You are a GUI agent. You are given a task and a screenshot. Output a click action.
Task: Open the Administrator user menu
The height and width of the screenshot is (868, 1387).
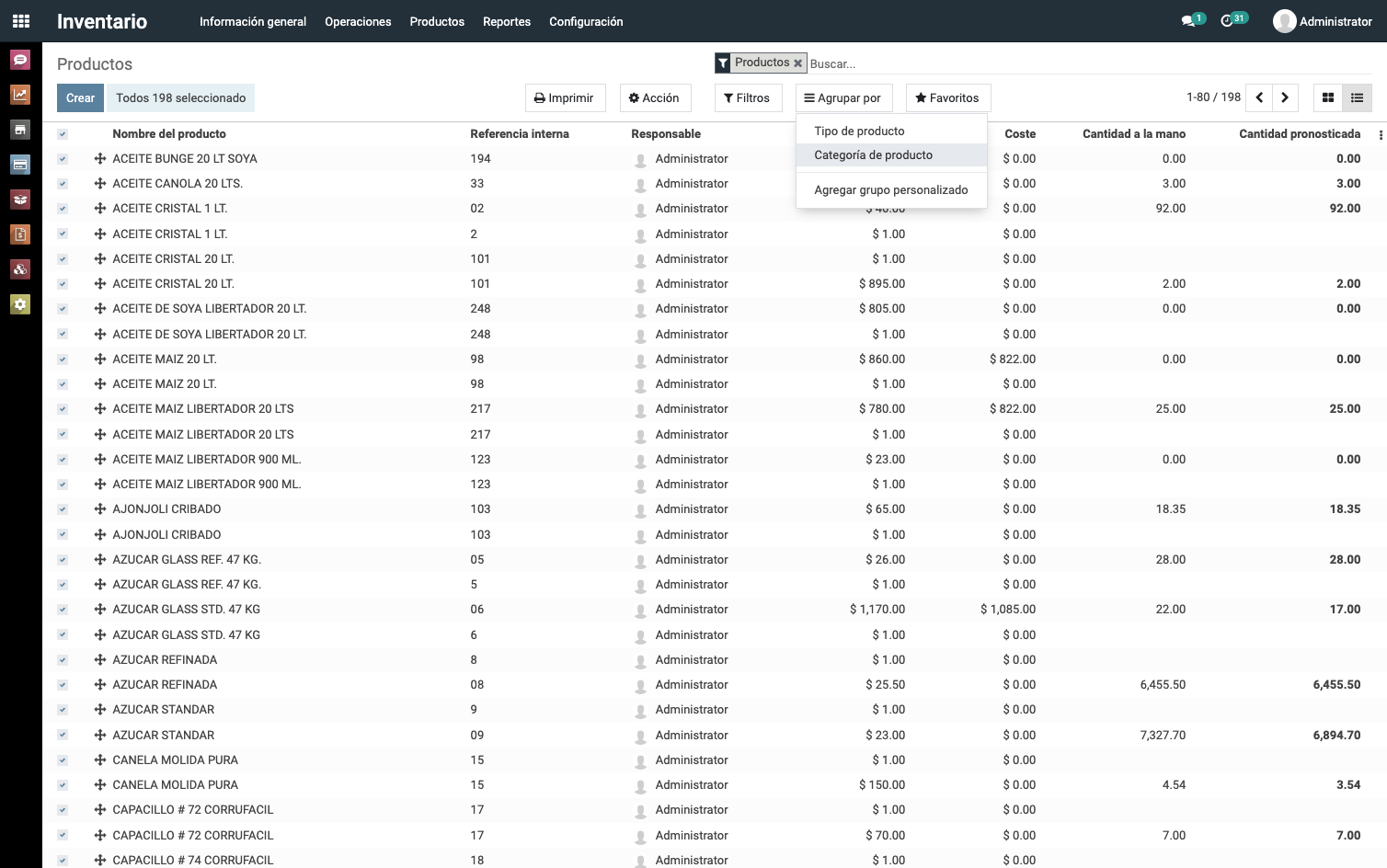[x=1323, y=21]
